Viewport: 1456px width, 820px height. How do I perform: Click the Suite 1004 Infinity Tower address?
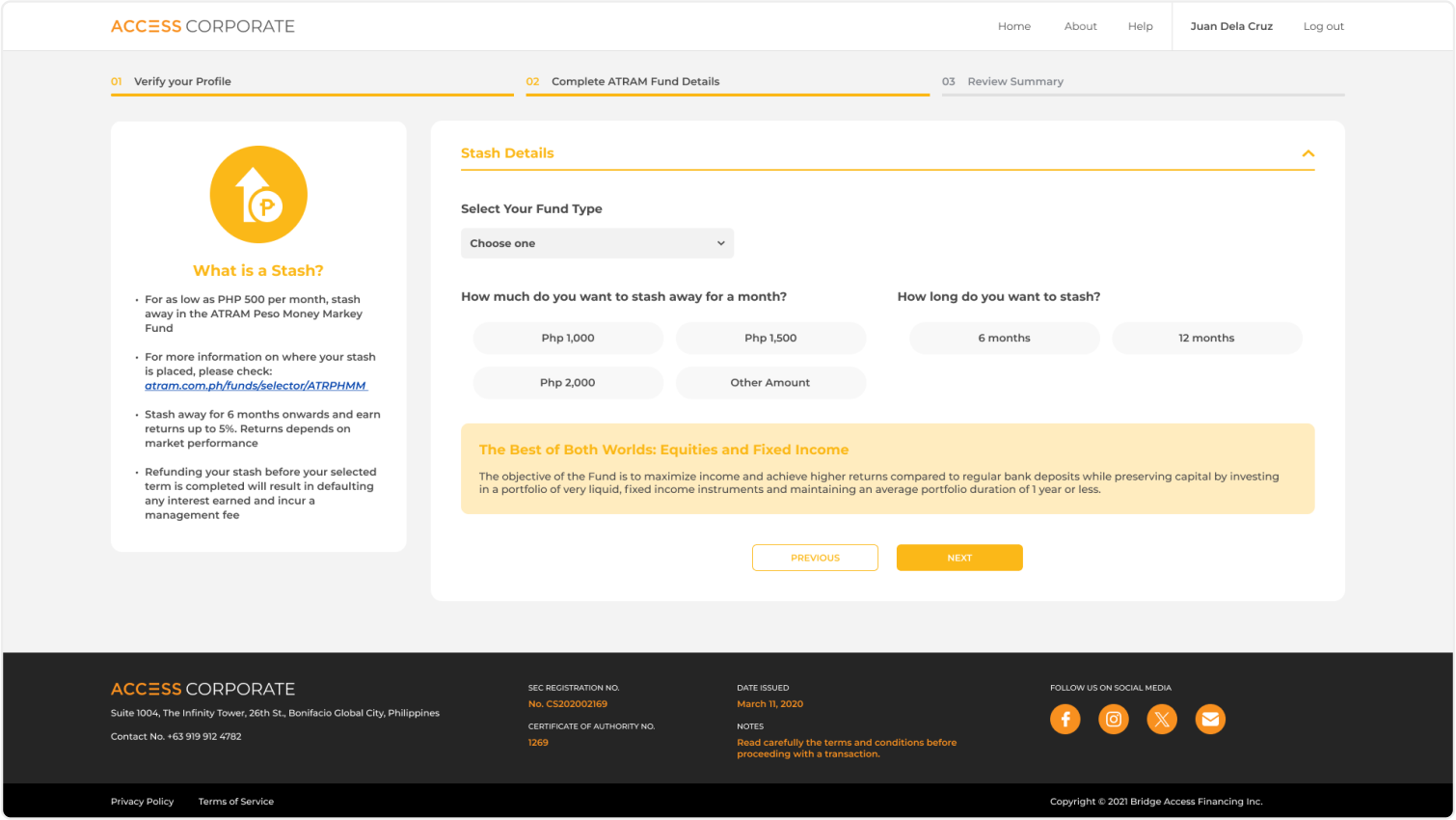(x=275, y=713)
